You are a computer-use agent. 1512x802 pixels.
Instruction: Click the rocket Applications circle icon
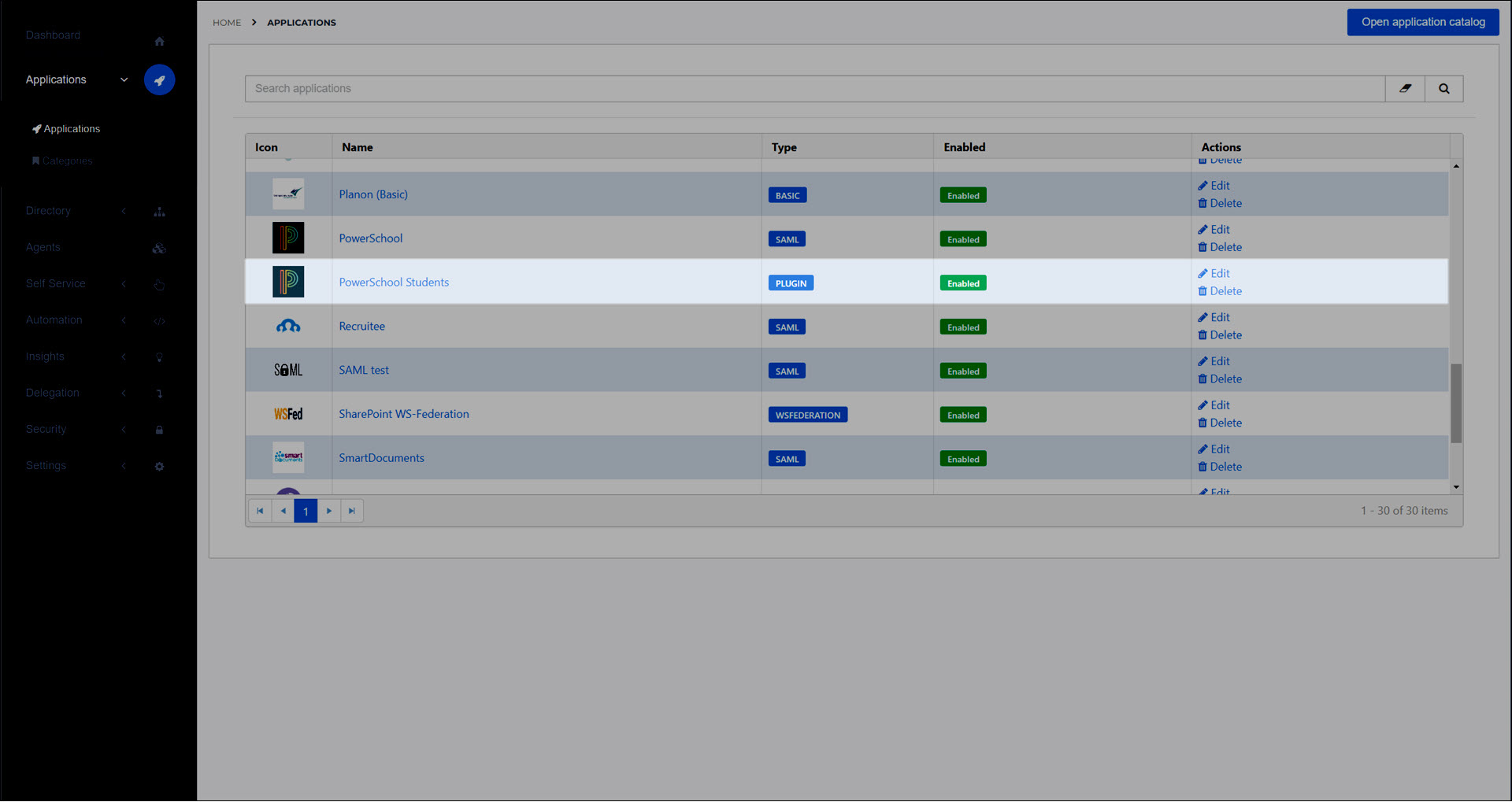(x=159, y=79)
